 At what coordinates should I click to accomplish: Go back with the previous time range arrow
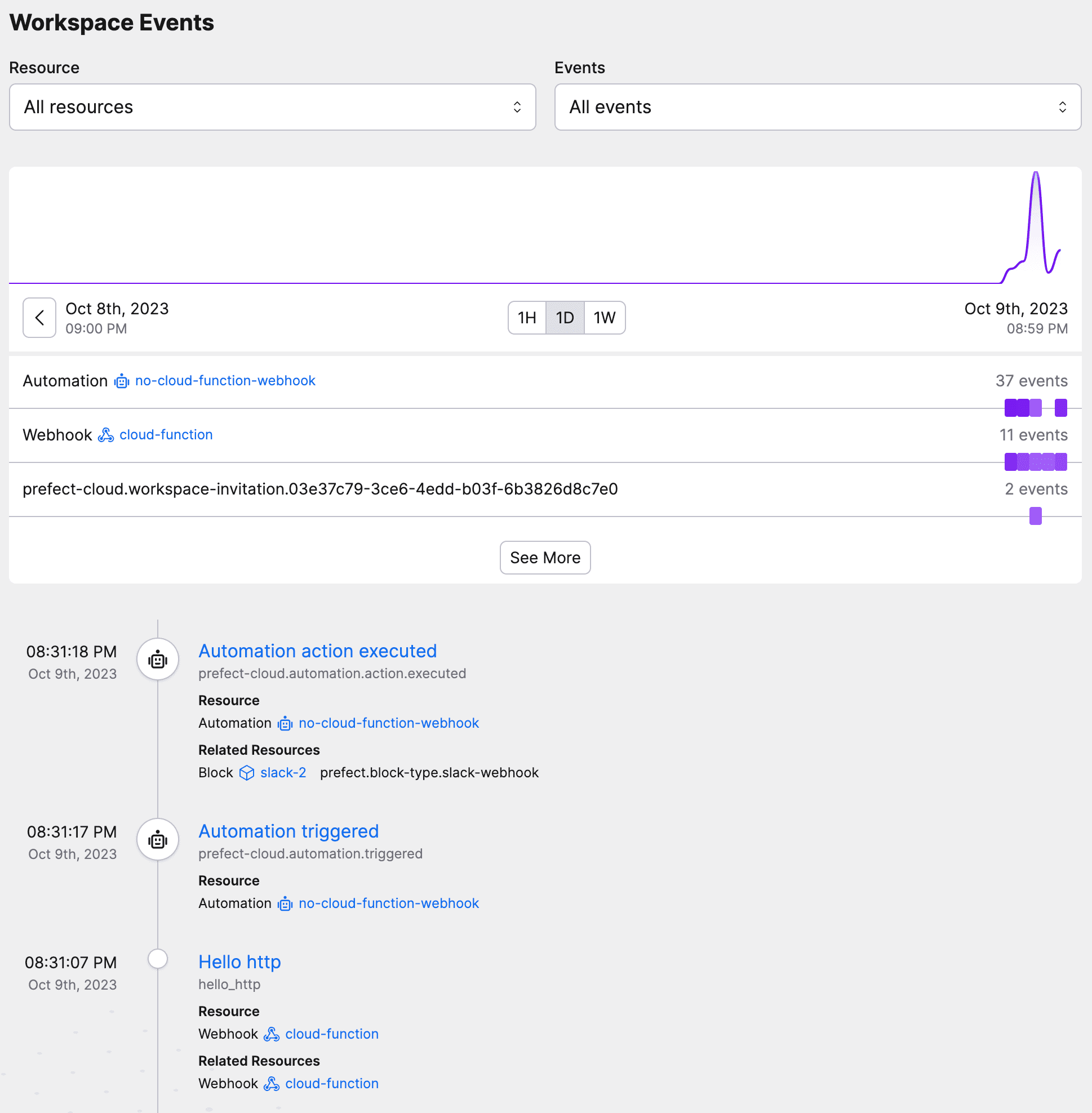pyautogui.click(x=39, y=318)
